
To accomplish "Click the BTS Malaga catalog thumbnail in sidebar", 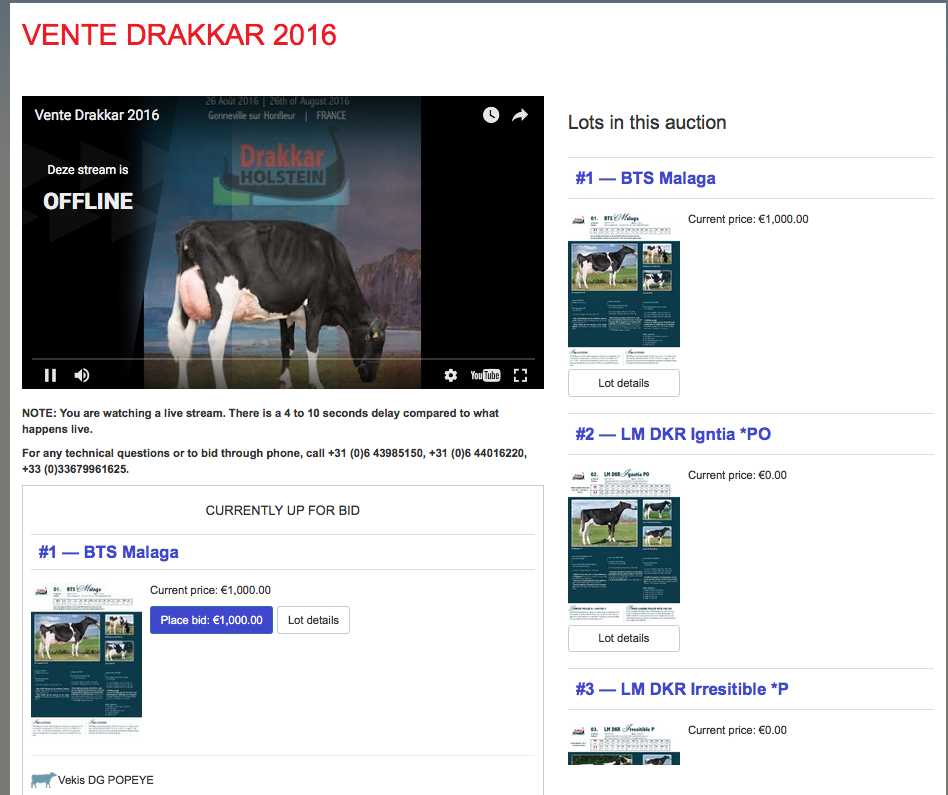I will pyautogui.click(x=623, y=290).
